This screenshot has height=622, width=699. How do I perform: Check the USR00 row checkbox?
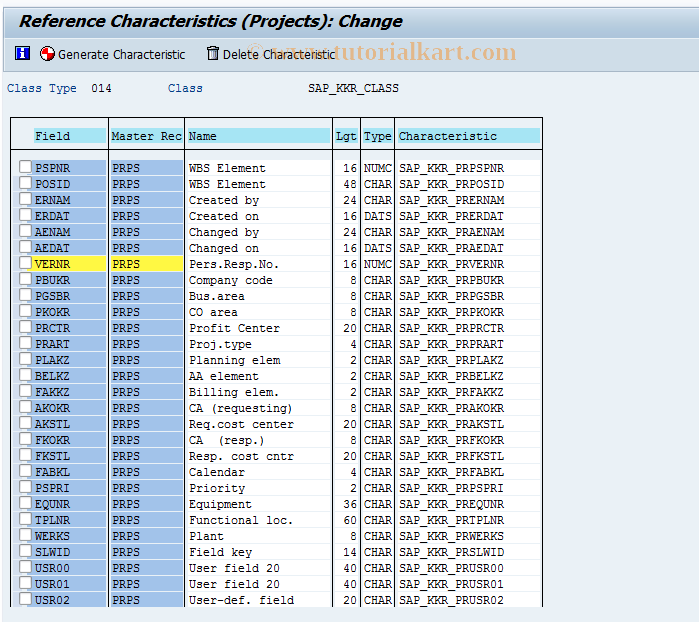click(25, 567)
